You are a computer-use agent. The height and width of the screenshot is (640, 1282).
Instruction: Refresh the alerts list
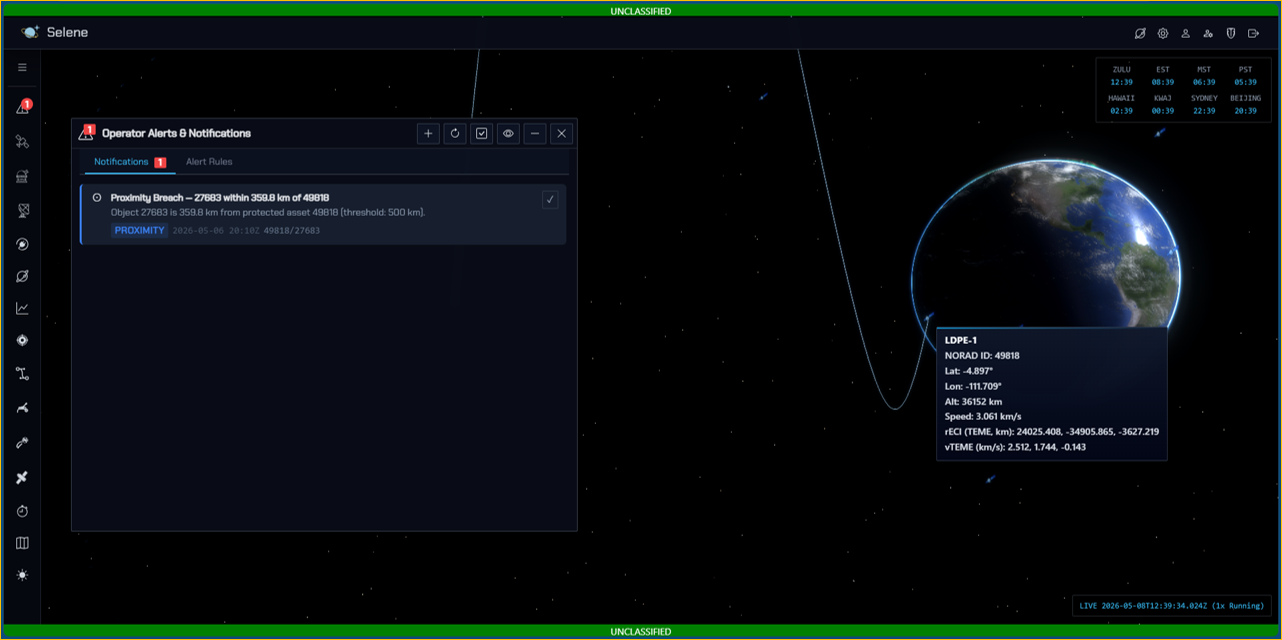click(455, 133)
